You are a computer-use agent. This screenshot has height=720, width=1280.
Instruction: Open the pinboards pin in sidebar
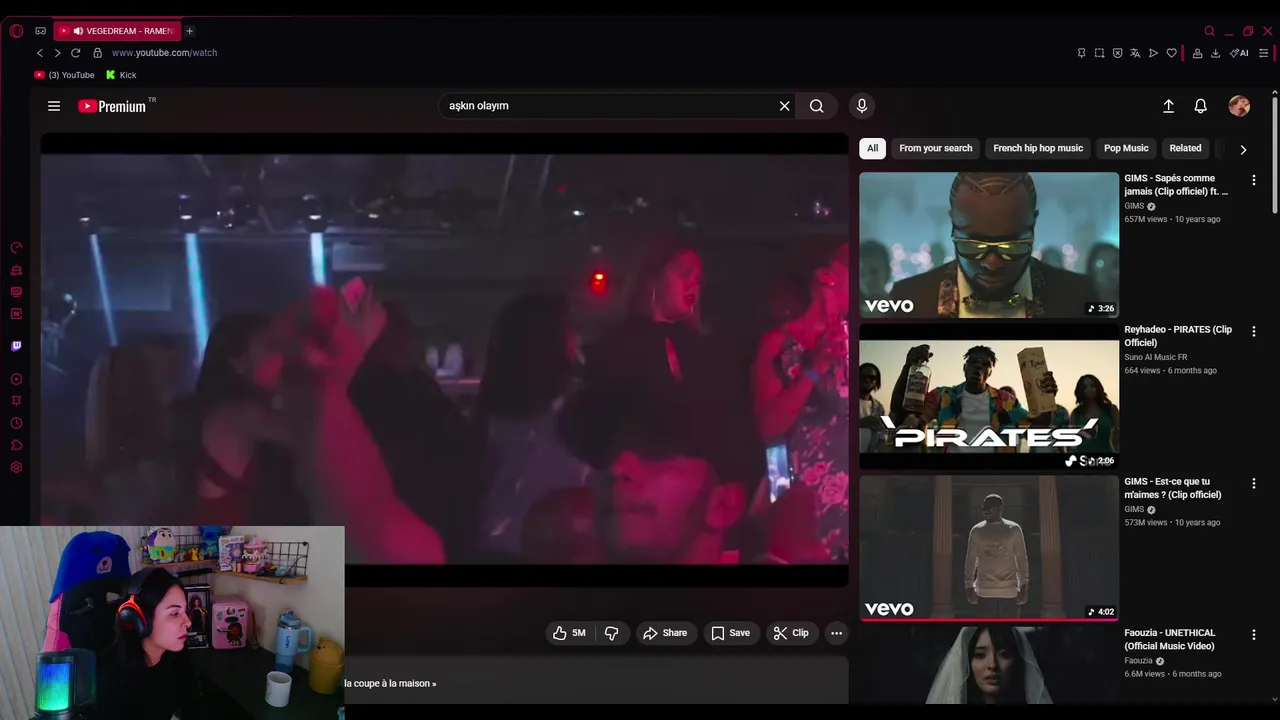(x=16, y=400)
